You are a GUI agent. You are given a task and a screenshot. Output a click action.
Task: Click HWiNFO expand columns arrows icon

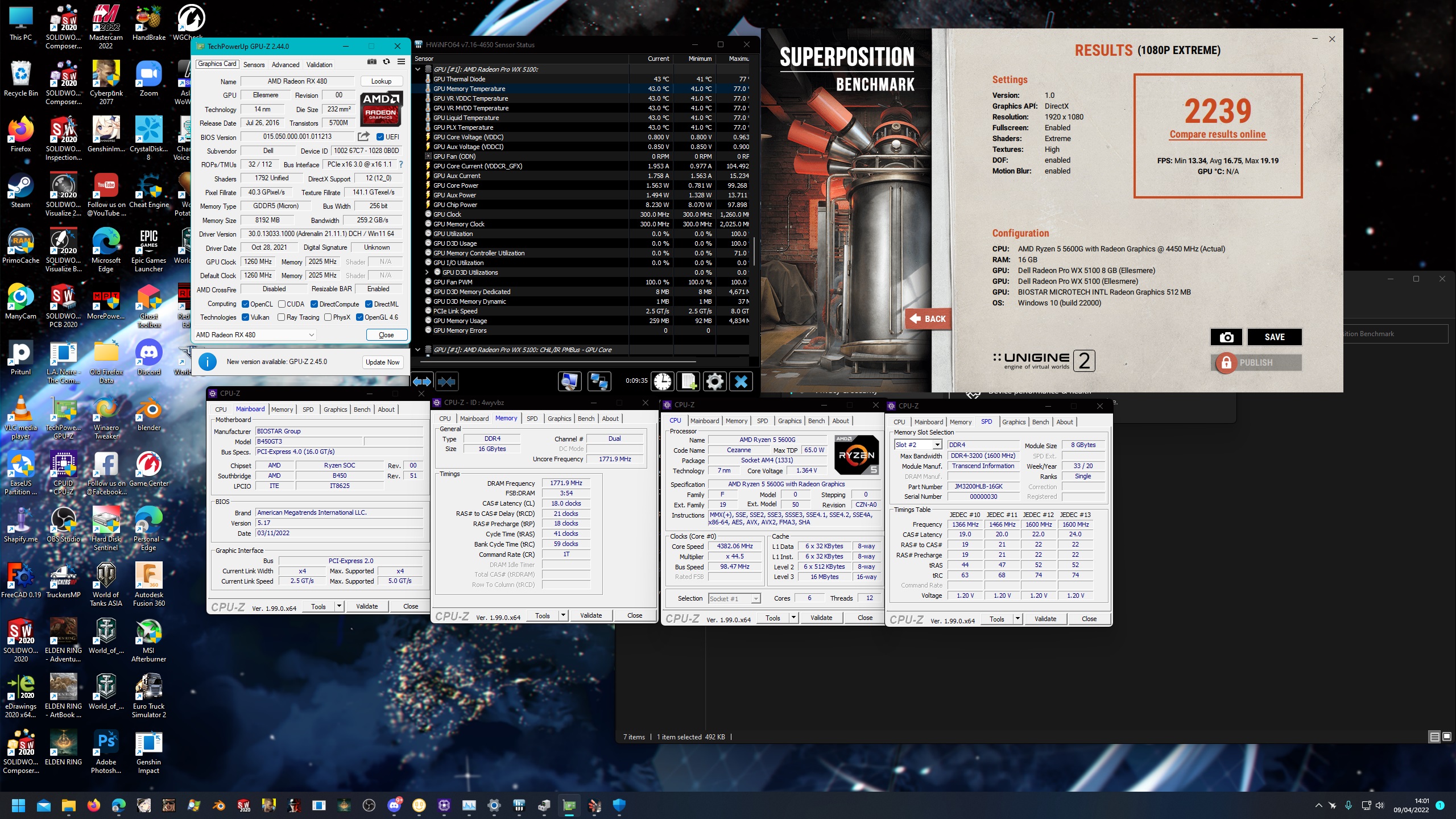(421, 382)
